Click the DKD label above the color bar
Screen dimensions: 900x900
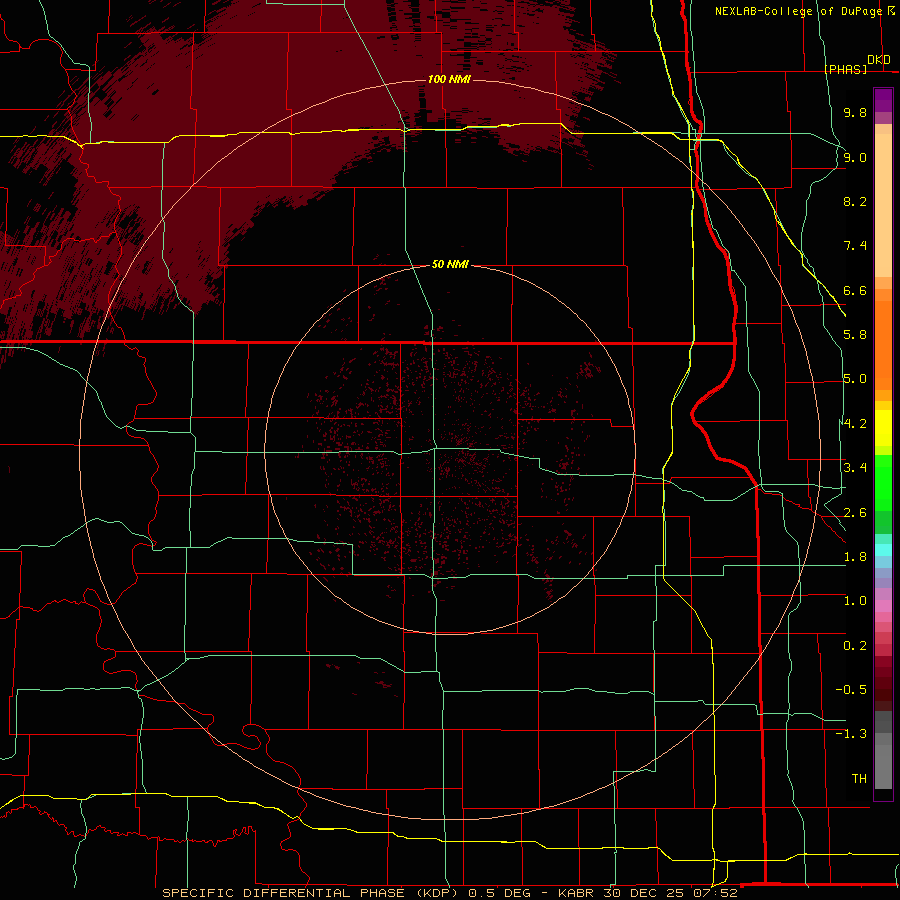click(x=879, y=60)
